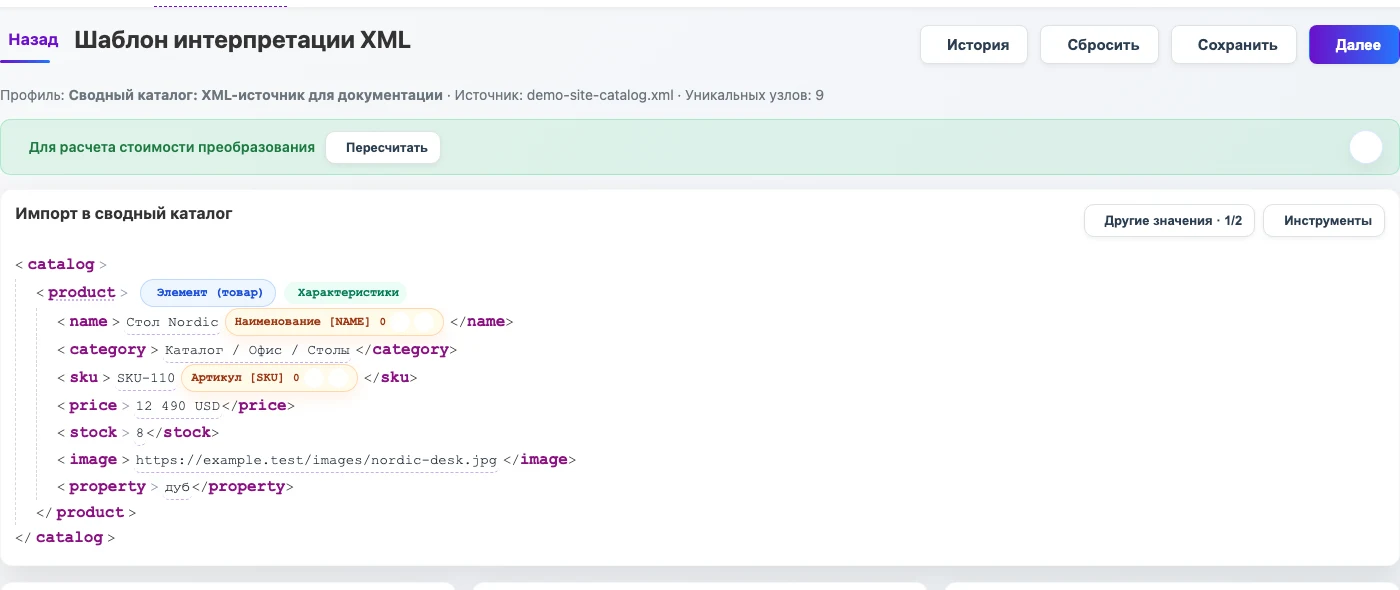The height and width of the screenshot is (590, 1400).
Task: Select the opening price tag
Action: 93,406
